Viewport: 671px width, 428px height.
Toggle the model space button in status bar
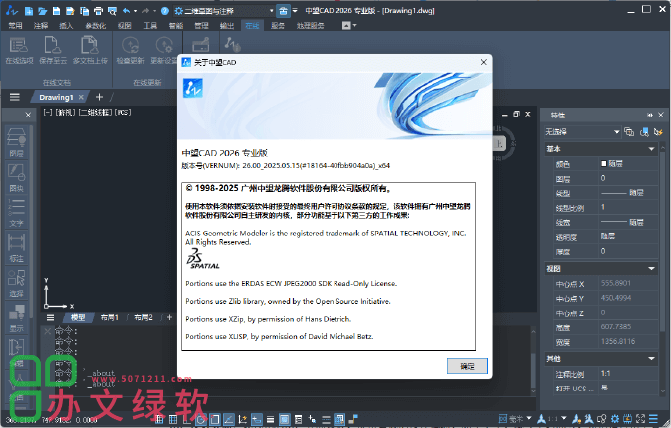(x=339, y=419)
